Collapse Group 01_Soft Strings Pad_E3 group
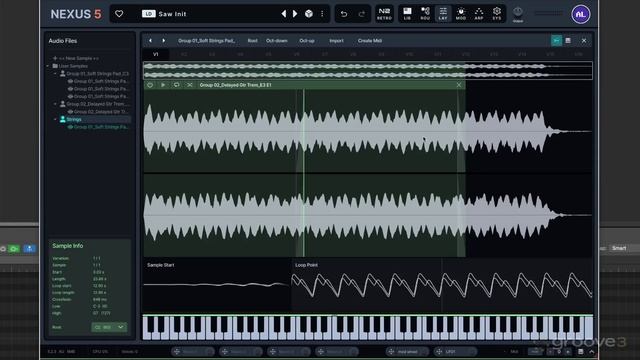The width and height of the screenshot is (640, 360). tap(56, 74)
